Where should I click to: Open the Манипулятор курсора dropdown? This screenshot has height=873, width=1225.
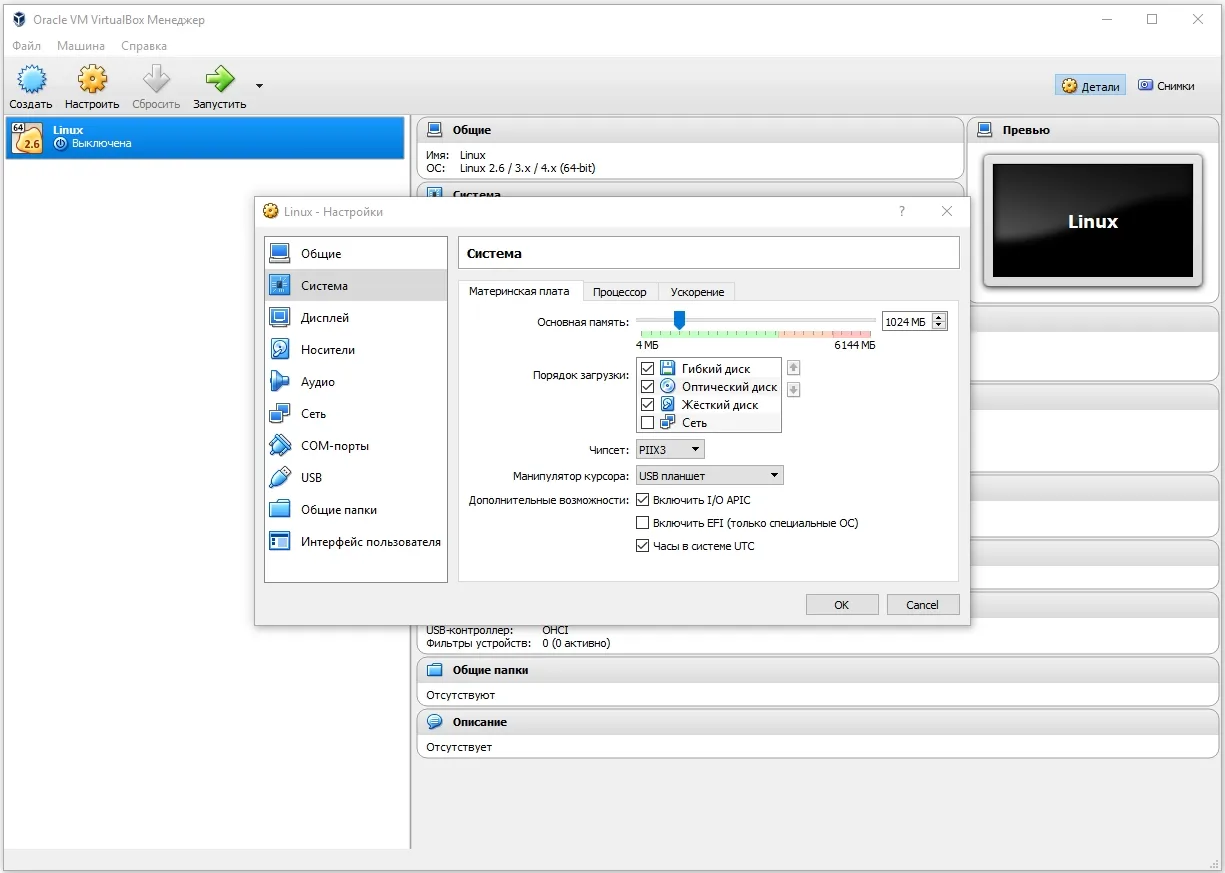(710, 476)
